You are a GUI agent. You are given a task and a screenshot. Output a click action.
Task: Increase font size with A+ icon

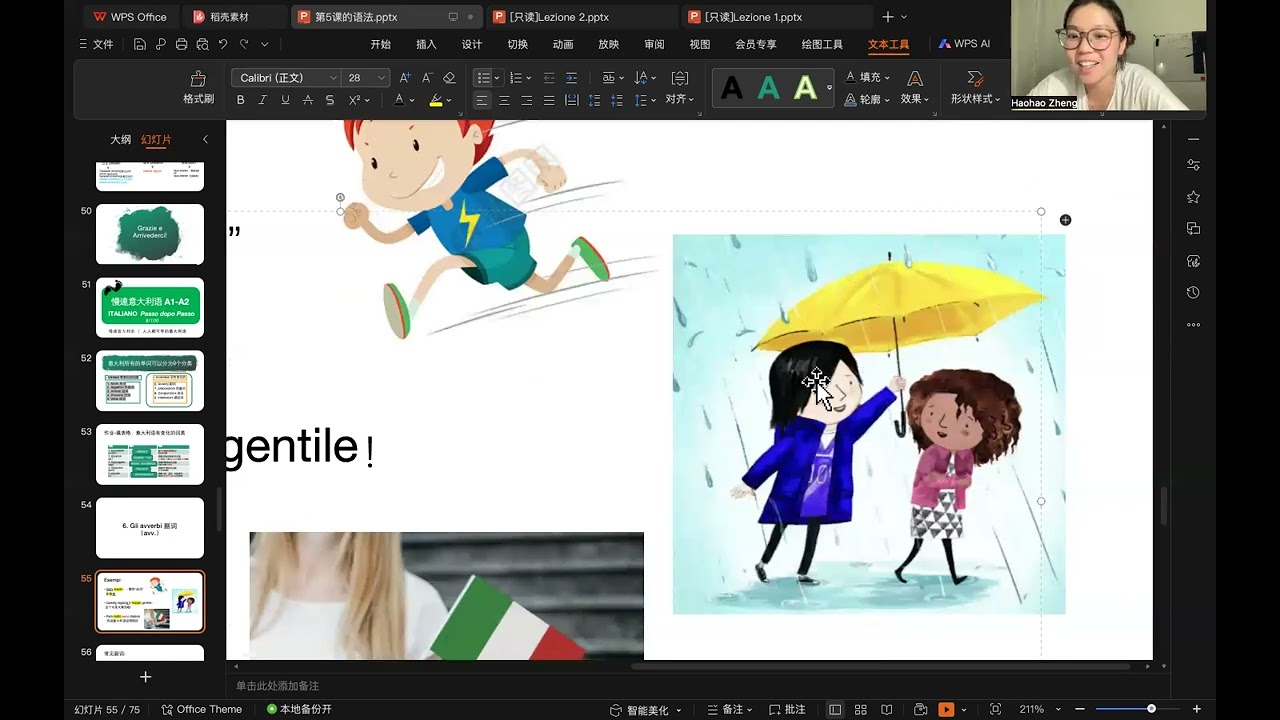[405, 78]
